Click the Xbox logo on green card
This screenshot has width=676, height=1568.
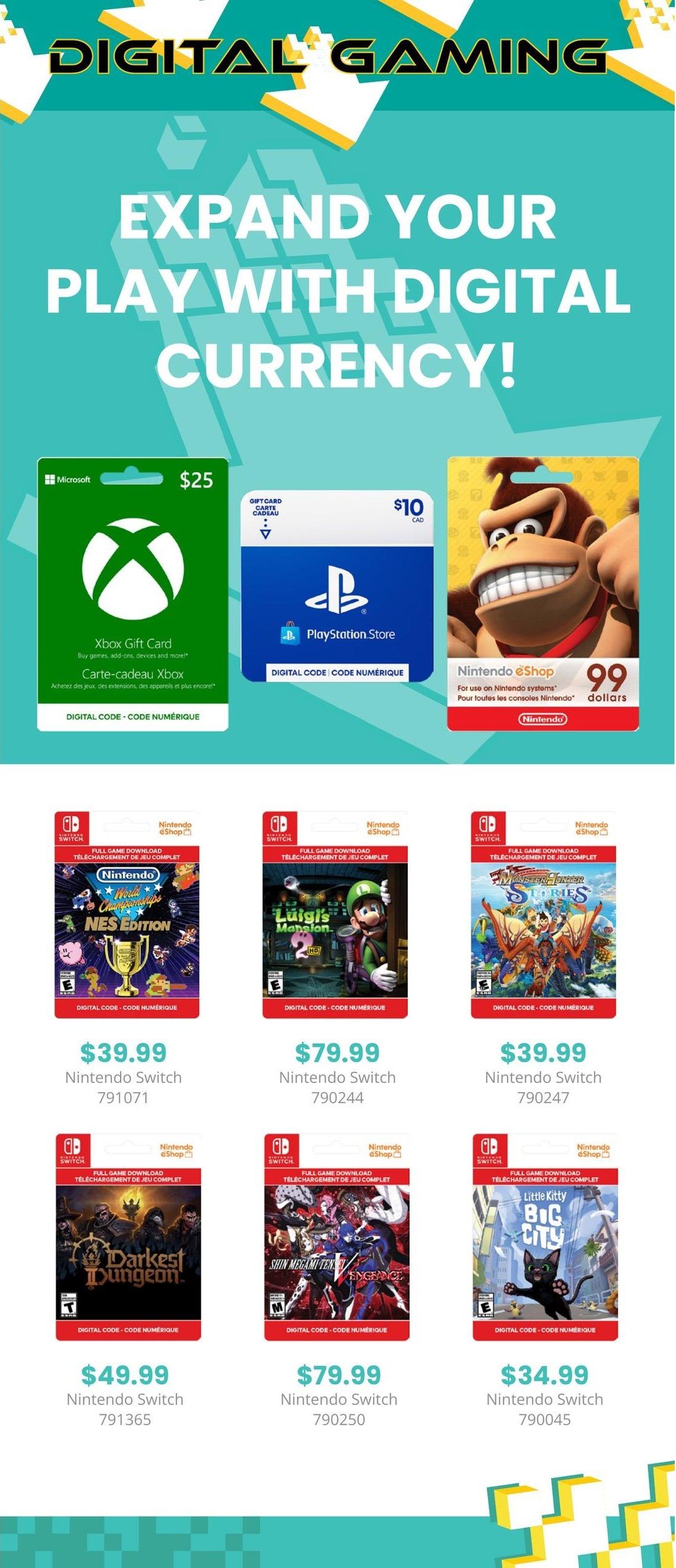[133, 569]
